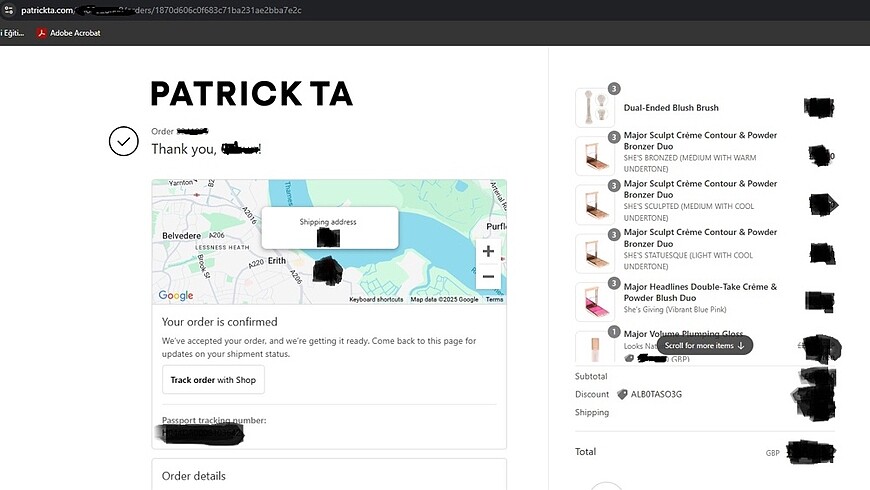Viewport: 870px width, 490px height.
Task: Click the Shipping address popup on map
Action: pyautogui.click(x=330, y=228)
